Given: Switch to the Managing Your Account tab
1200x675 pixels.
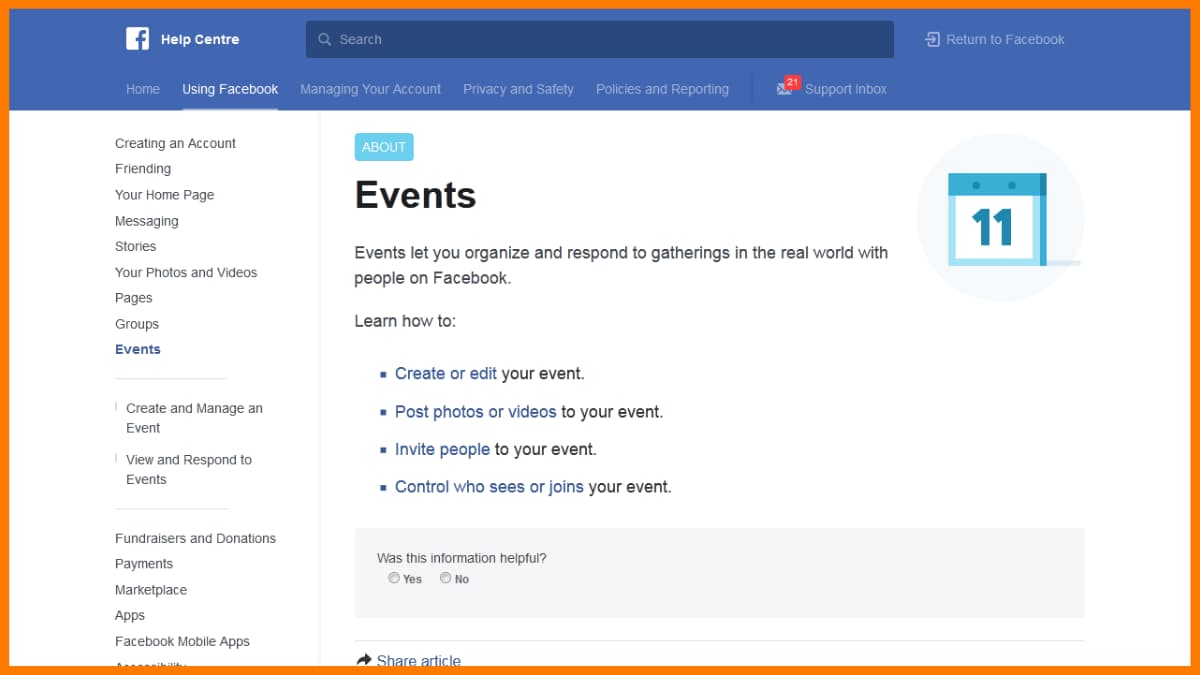Looking at the screenshot, I should [x=370, y=89].
